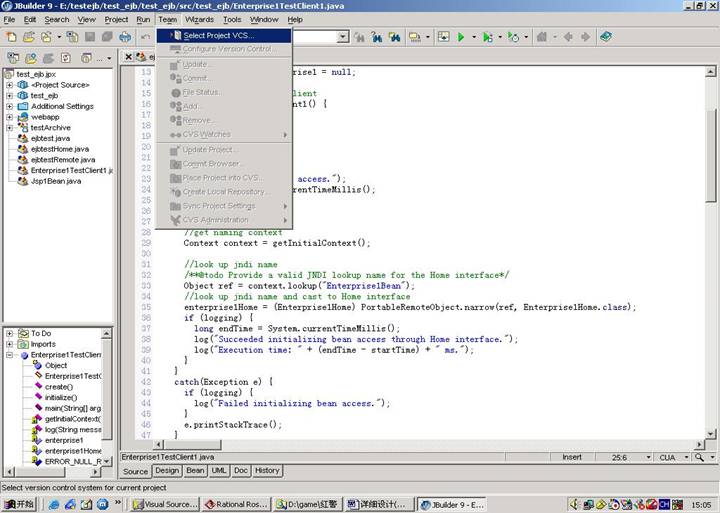Switch to the Design tab
The image size is (720, 513).
167,471
